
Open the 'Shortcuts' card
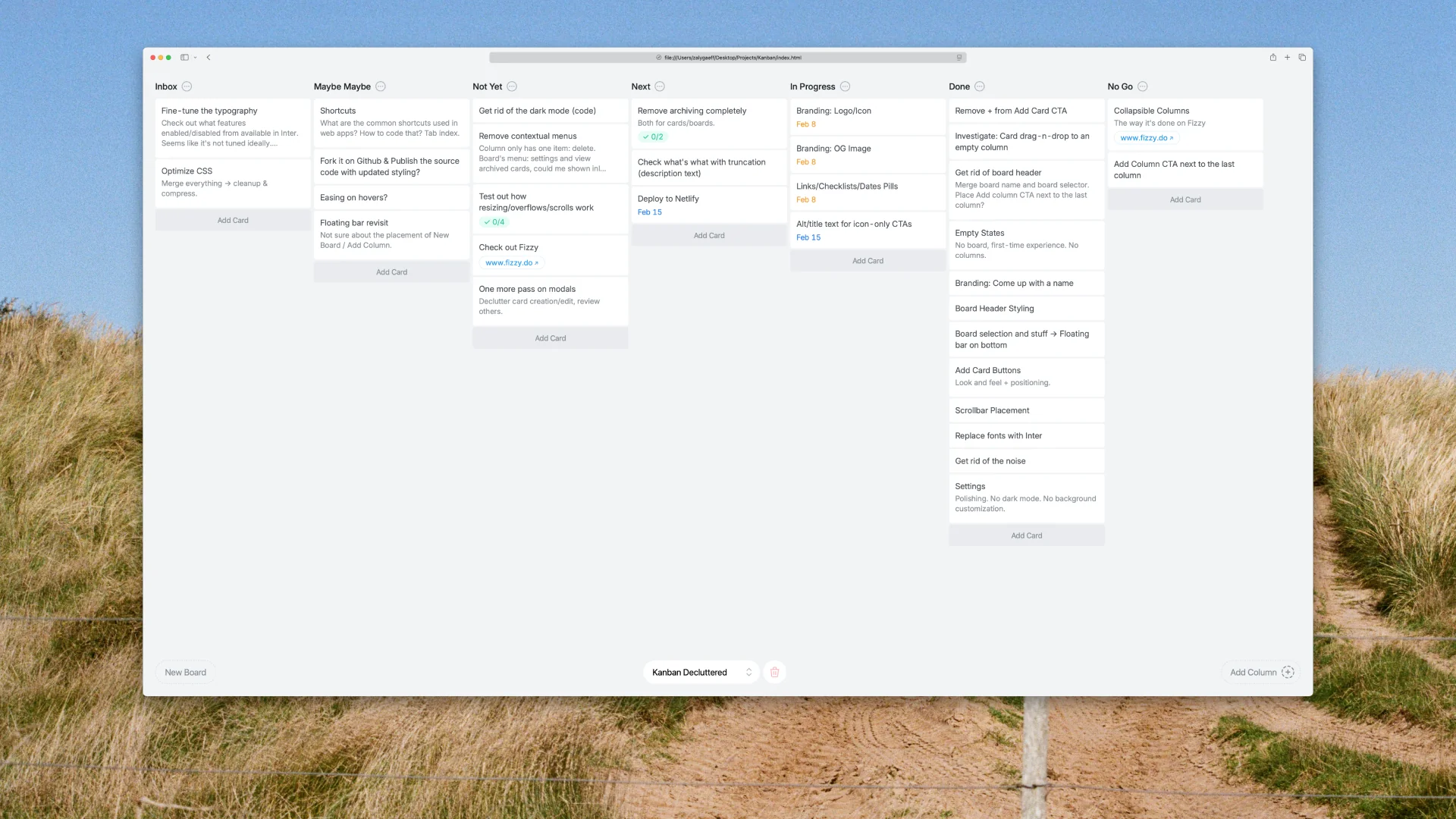click(391, 123)
